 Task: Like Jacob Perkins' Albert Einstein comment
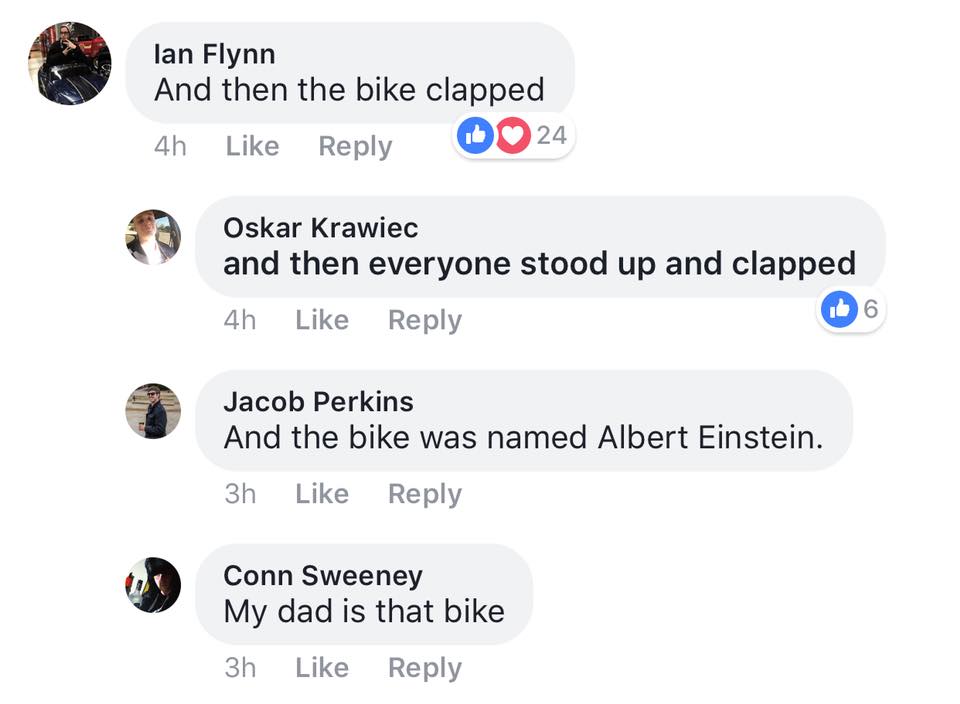322,494
